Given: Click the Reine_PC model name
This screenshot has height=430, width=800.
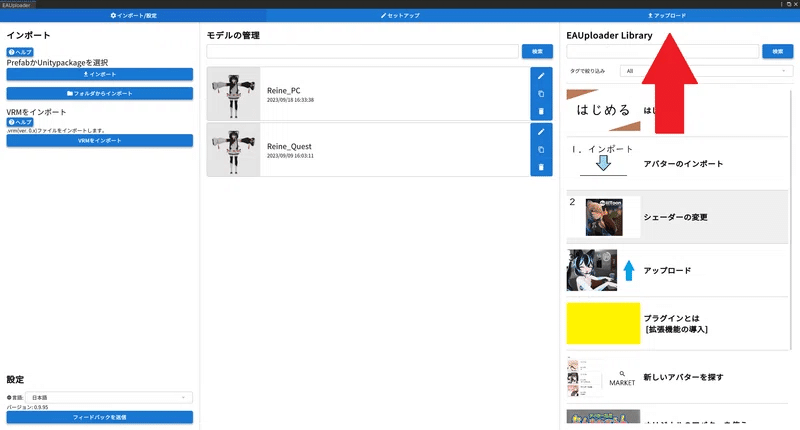Looking at the screenshot, I should tap(284, 90).
